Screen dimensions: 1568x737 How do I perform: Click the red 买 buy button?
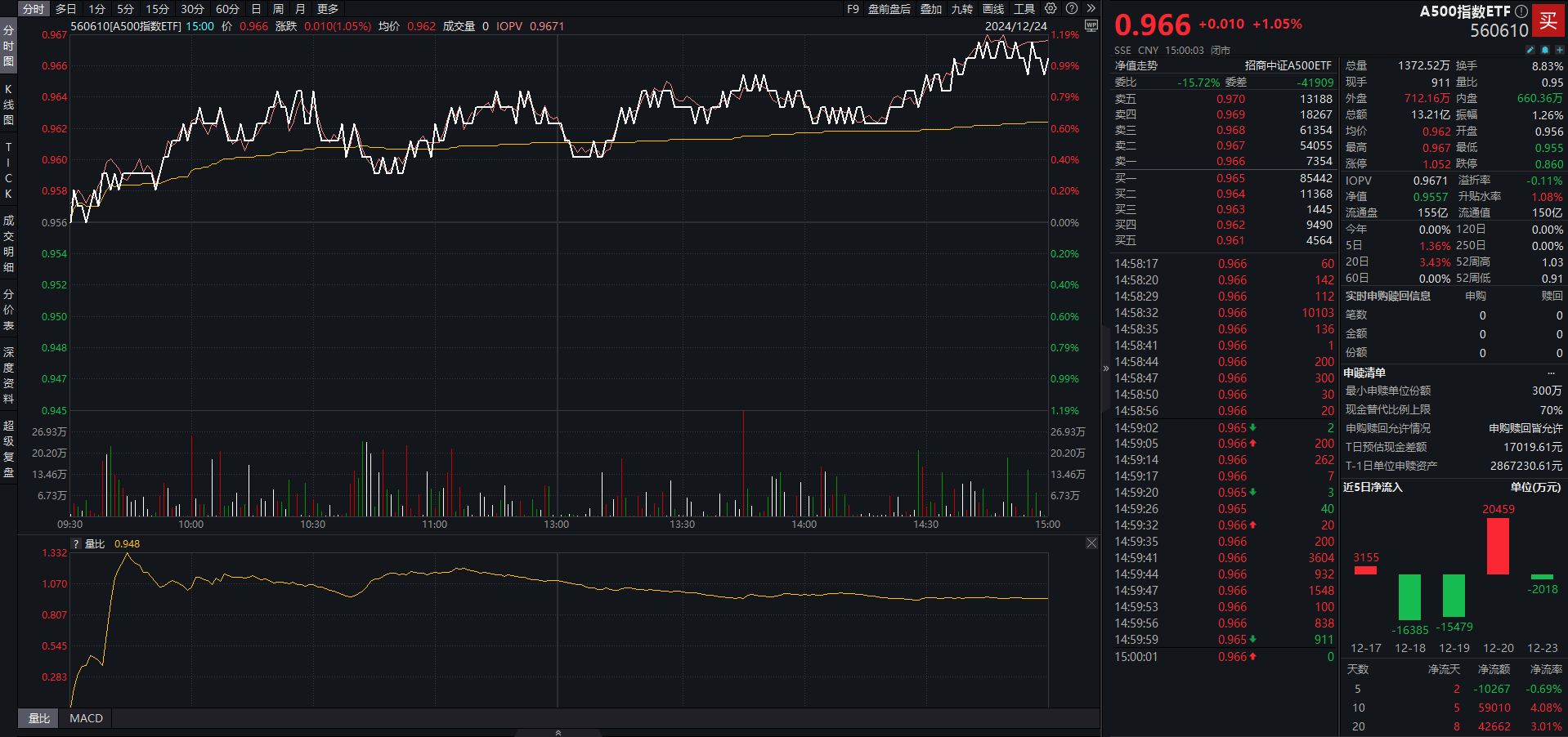[1548, 20]
